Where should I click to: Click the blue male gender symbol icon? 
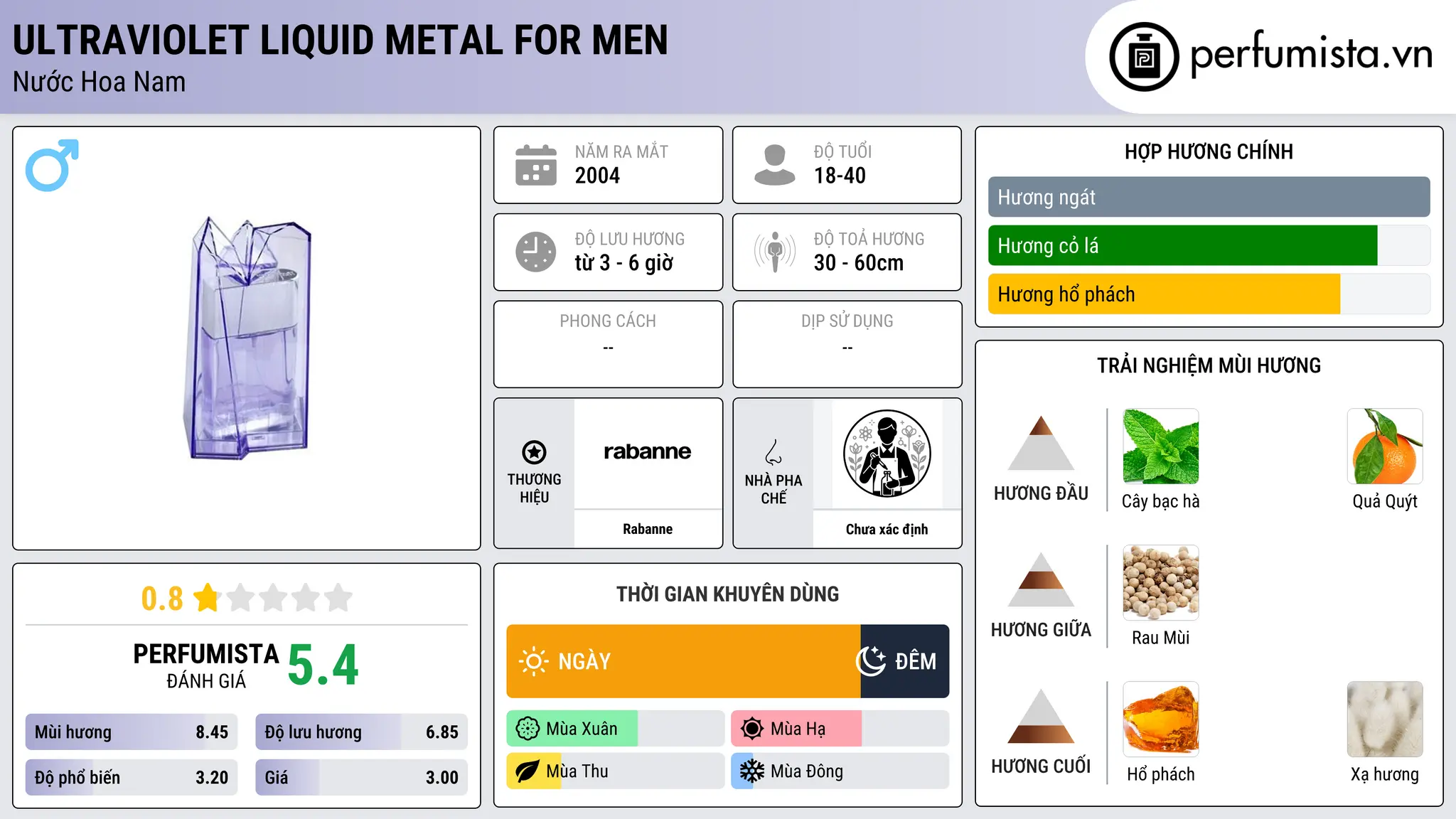52,165
